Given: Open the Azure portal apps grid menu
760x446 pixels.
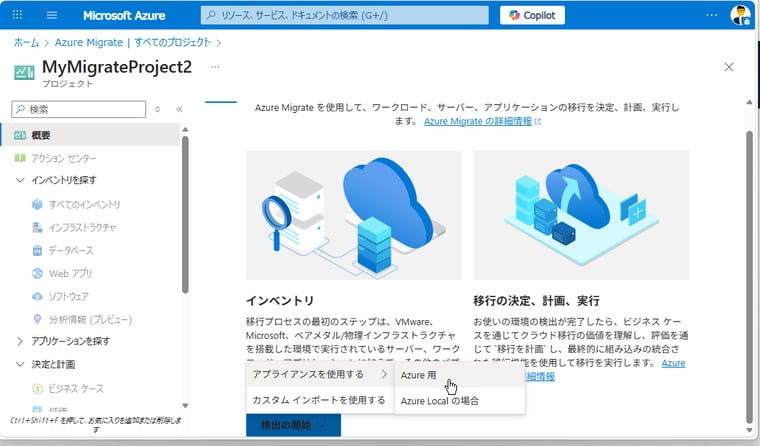Looking at the screenshot, I should coord(17,15).
